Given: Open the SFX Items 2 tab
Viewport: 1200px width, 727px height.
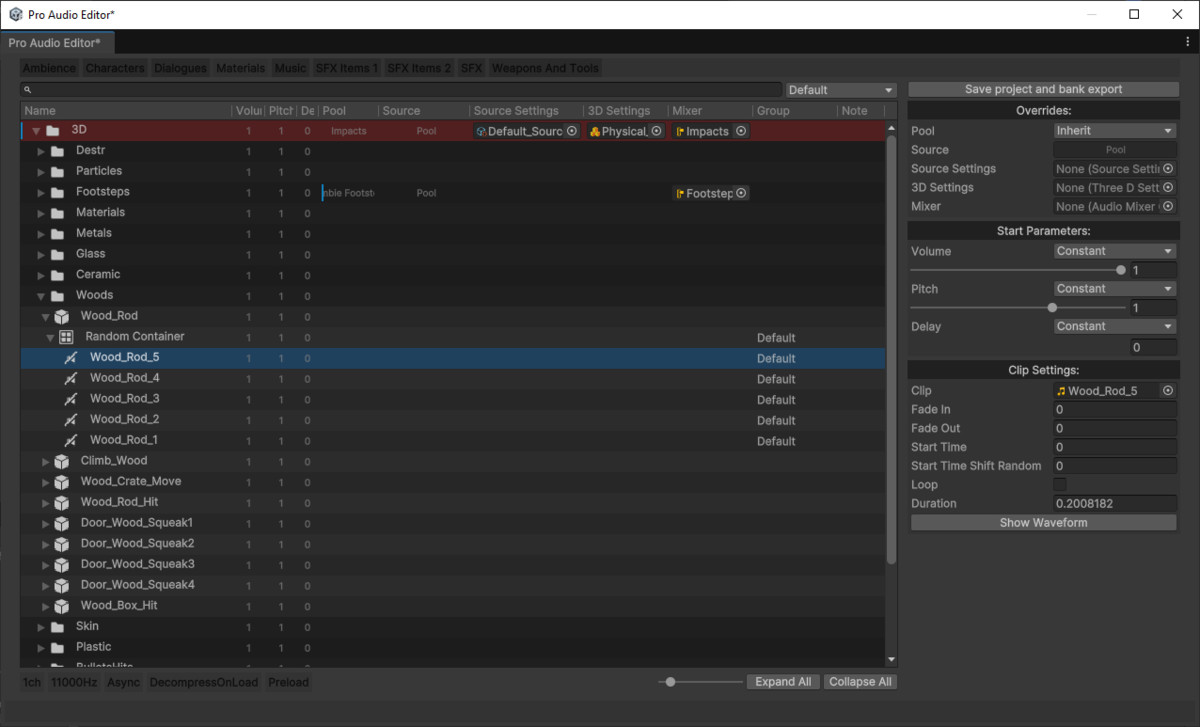Looking at the screenshot, I should [419, 68].
